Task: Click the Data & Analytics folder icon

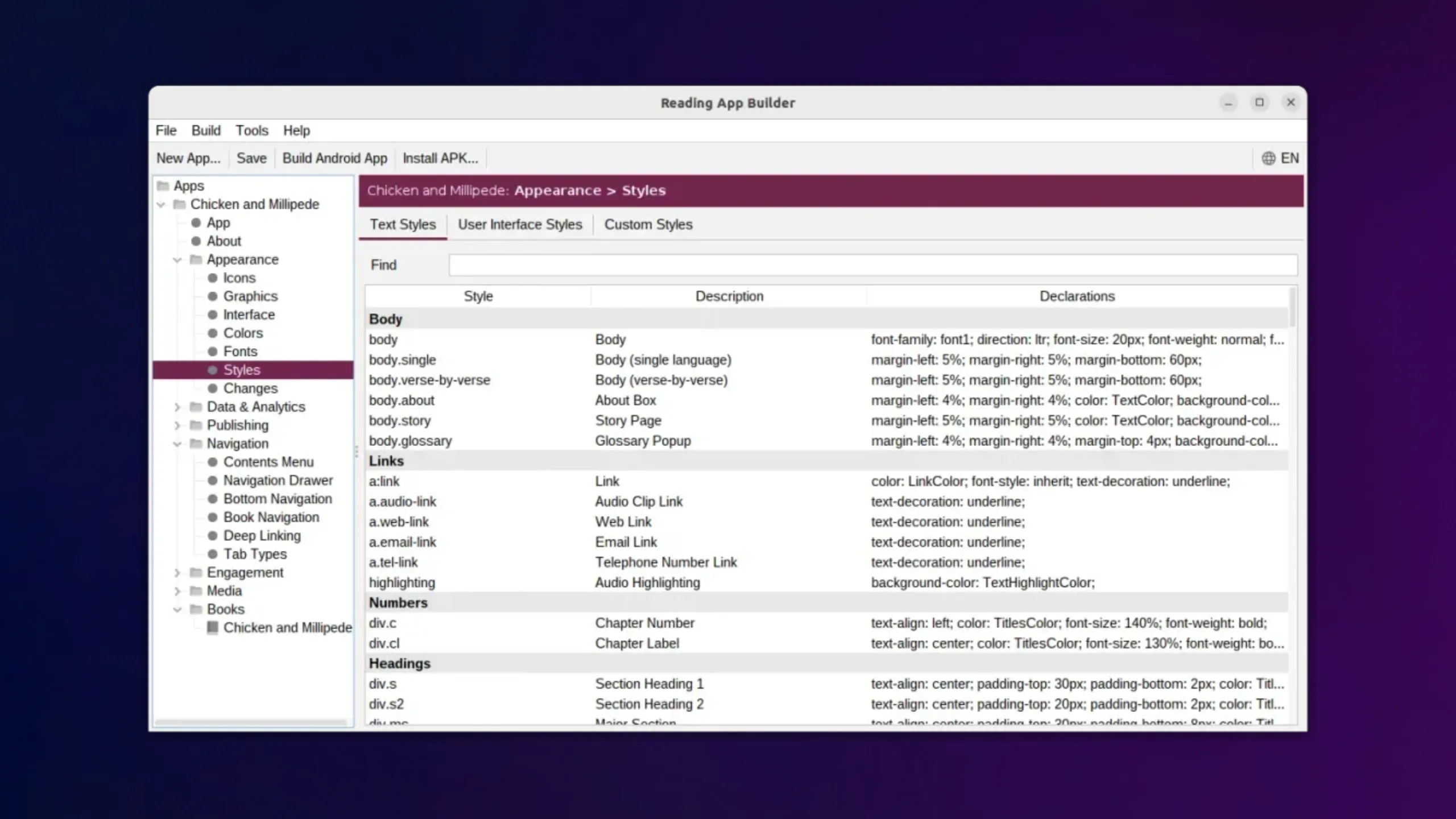Action: pyautogui.click(x=196, y=407)
